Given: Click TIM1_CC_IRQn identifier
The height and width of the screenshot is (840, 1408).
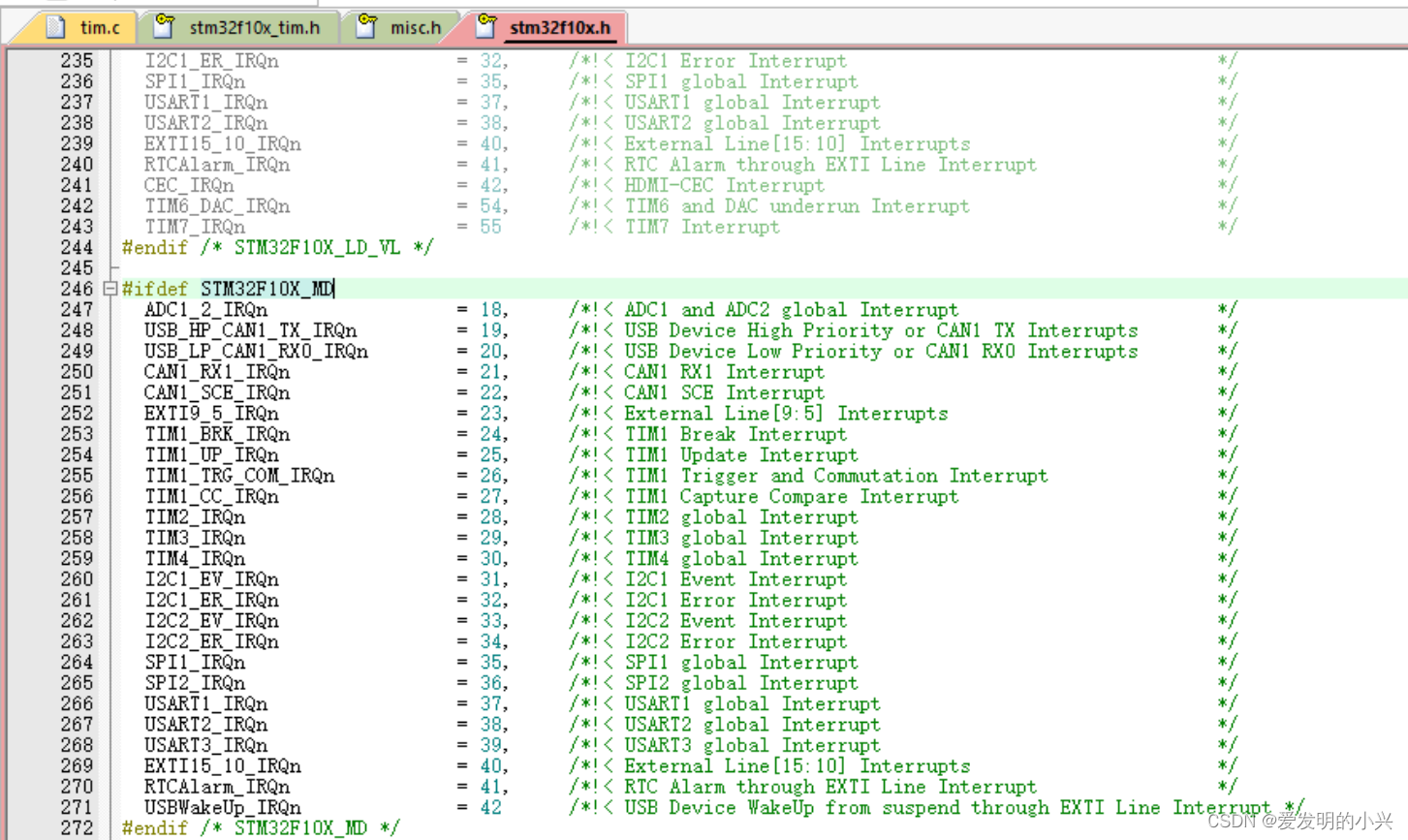Looking at the screenshot, I should point(211,496).
